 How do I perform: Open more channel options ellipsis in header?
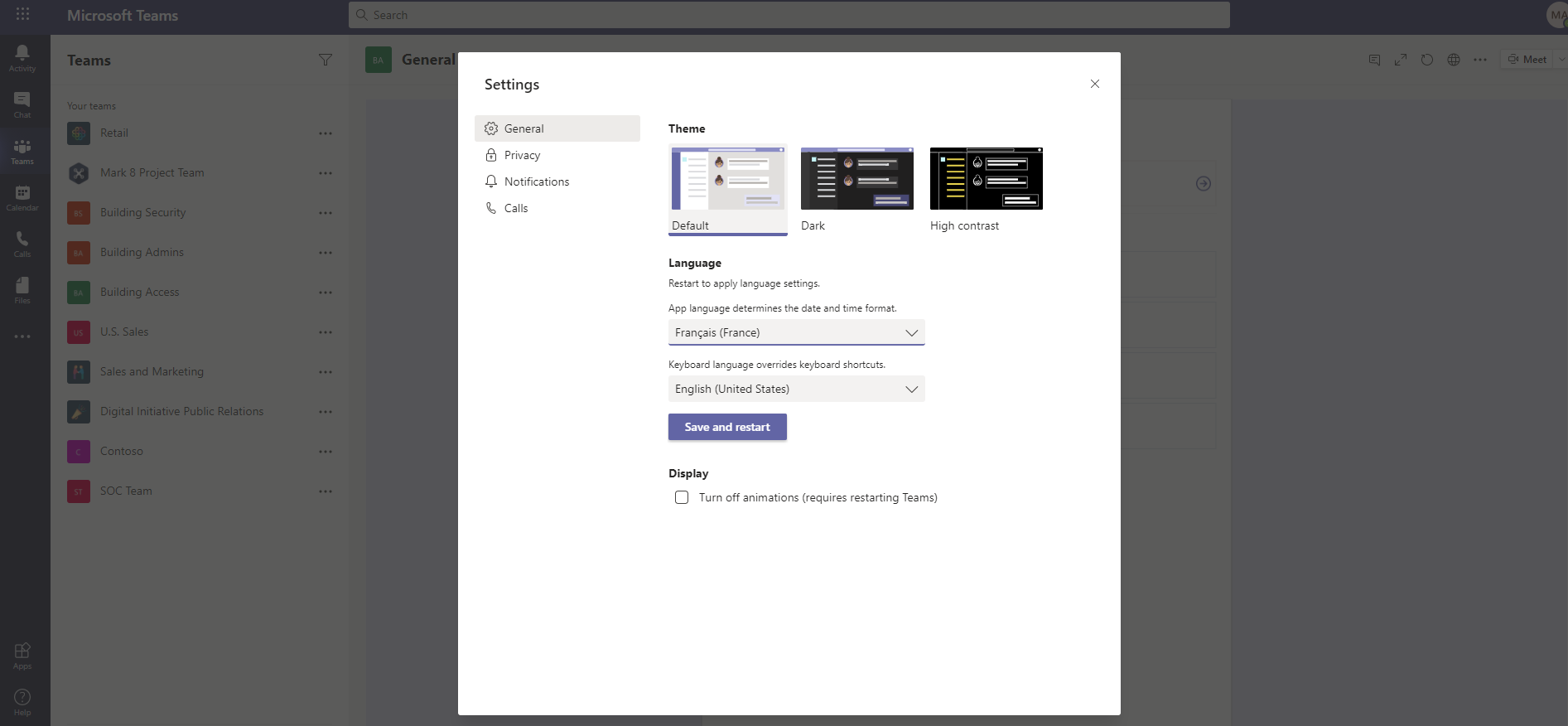click(x=1480, y=60)
